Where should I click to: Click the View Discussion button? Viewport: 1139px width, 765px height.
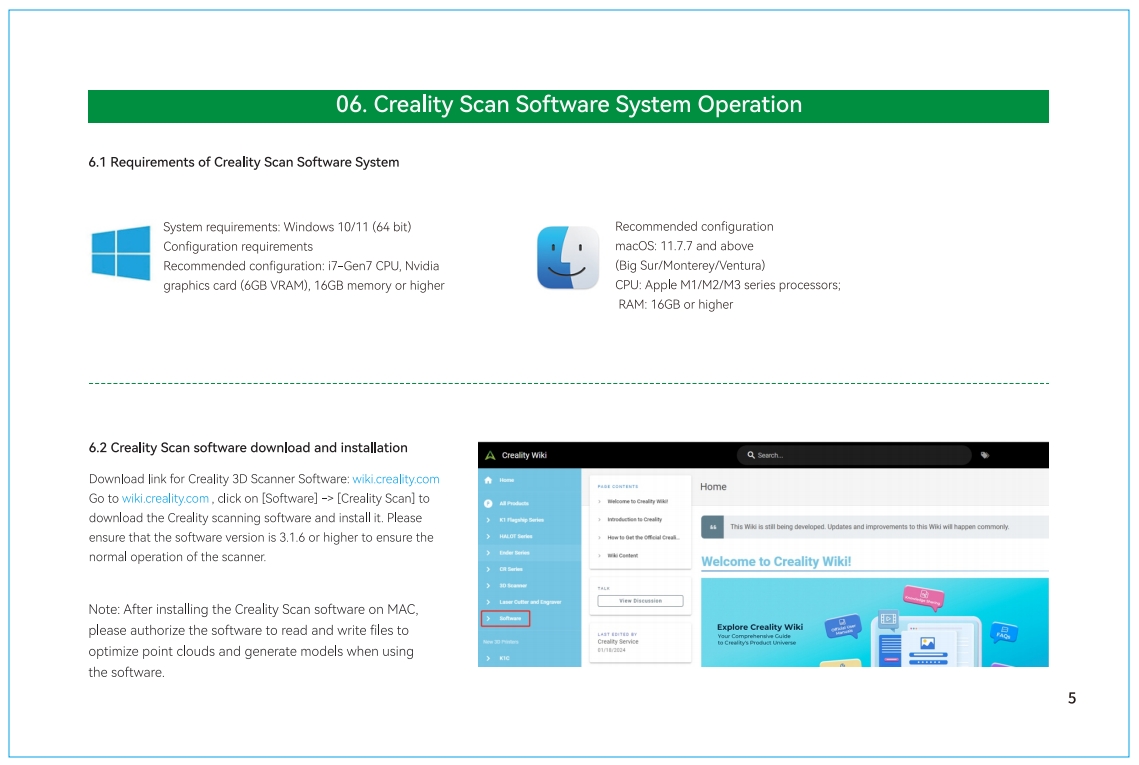point(640,601)
